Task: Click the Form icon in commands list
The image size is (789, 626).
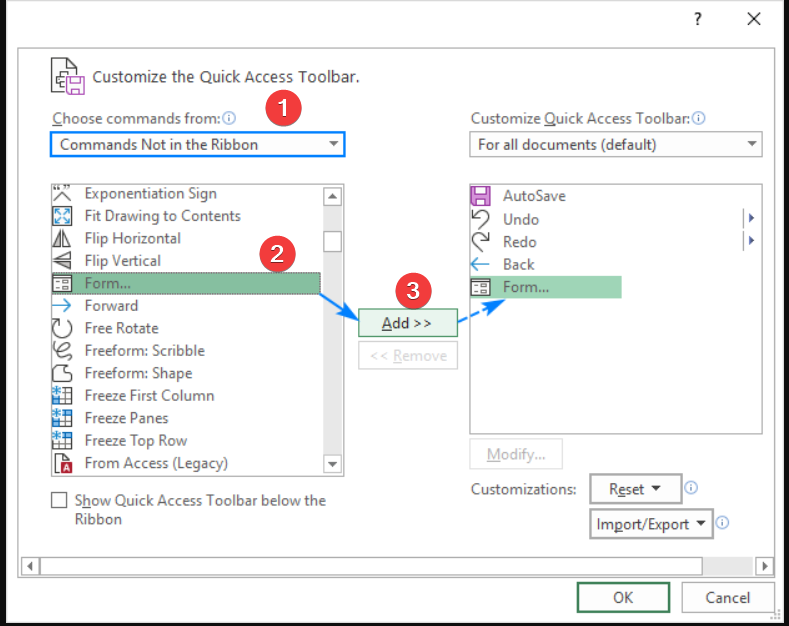Action: tap(62, 283)
